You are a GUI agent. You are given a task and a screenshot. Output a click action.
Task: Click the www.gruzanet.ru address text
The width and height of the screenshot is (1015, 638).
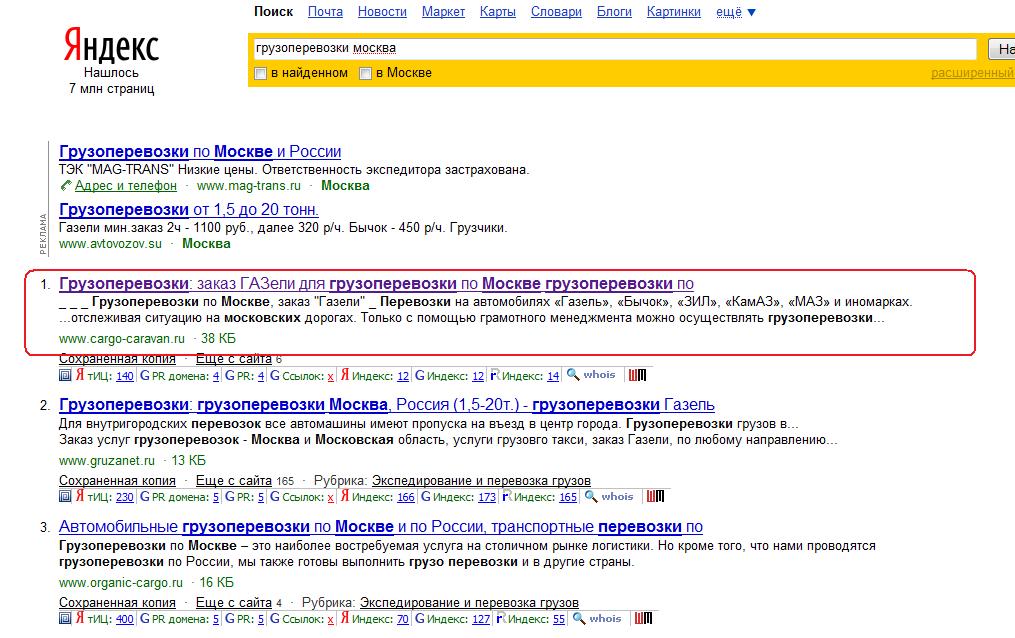[107, 461]
